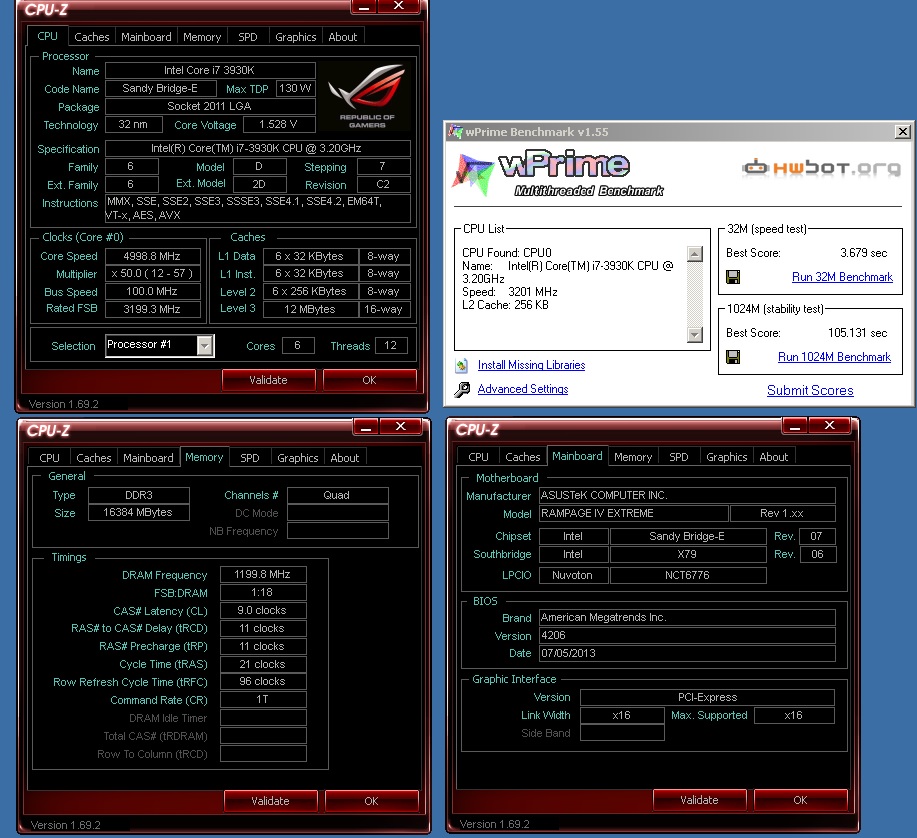The height and width of the screenshot is (838, 917).
Task: Click the HWBOT.org logo in wPrime
Action: click(x=821, y=168)
